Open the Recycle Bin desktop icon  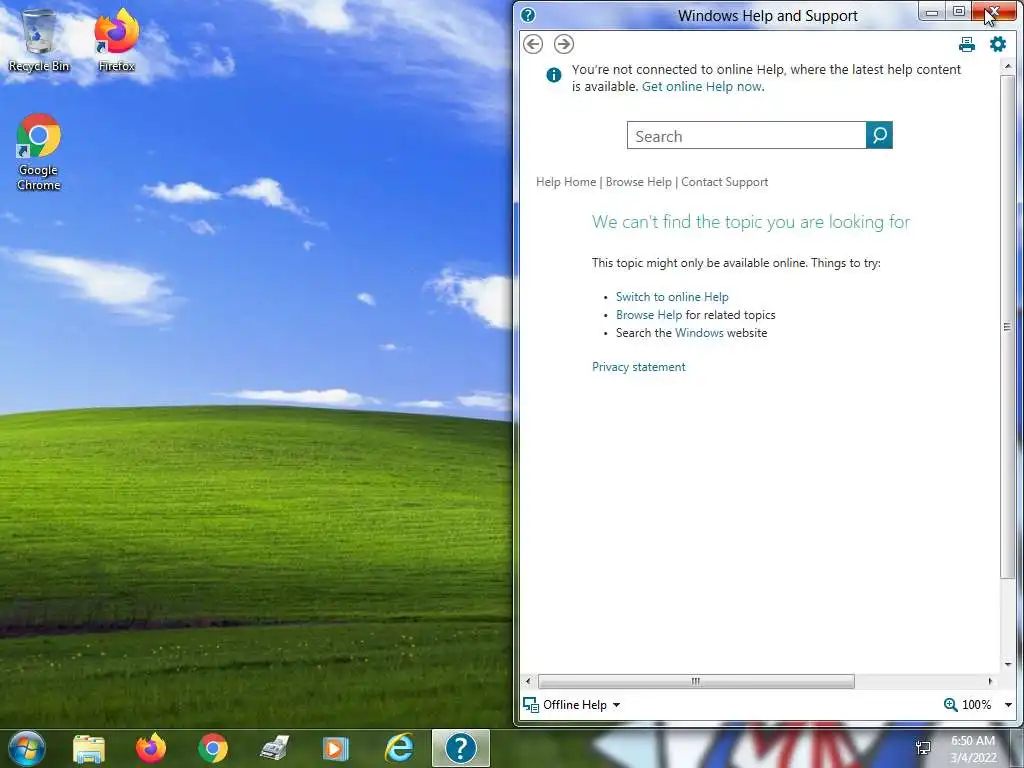pyautogui.click(x=39, y=41)
